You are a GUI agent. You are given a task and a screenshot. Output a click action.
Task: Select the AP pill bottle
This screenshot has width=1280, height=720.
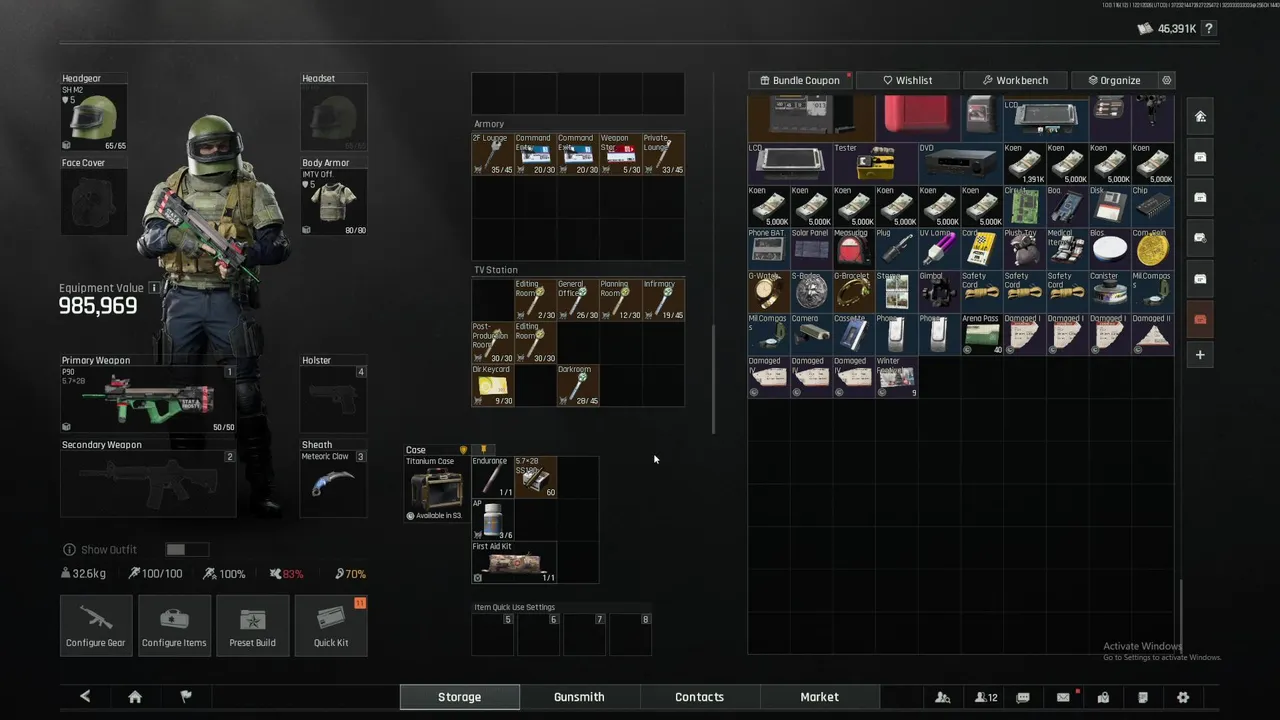(493, 520)
